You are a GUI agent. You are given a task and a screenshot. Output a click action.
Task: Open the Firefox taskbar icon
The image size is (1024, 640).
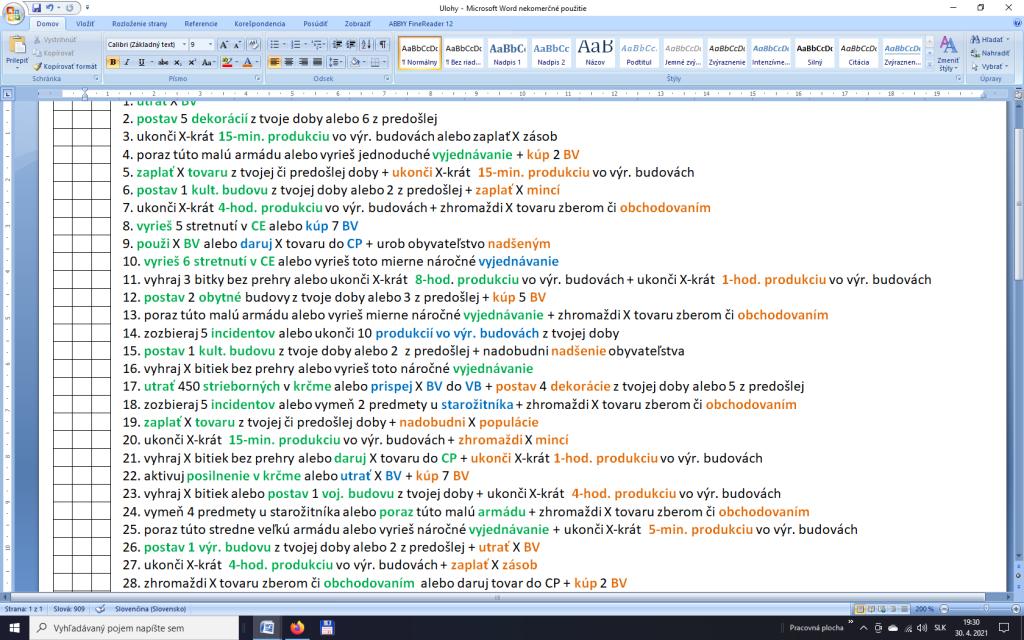pos(298,628)
